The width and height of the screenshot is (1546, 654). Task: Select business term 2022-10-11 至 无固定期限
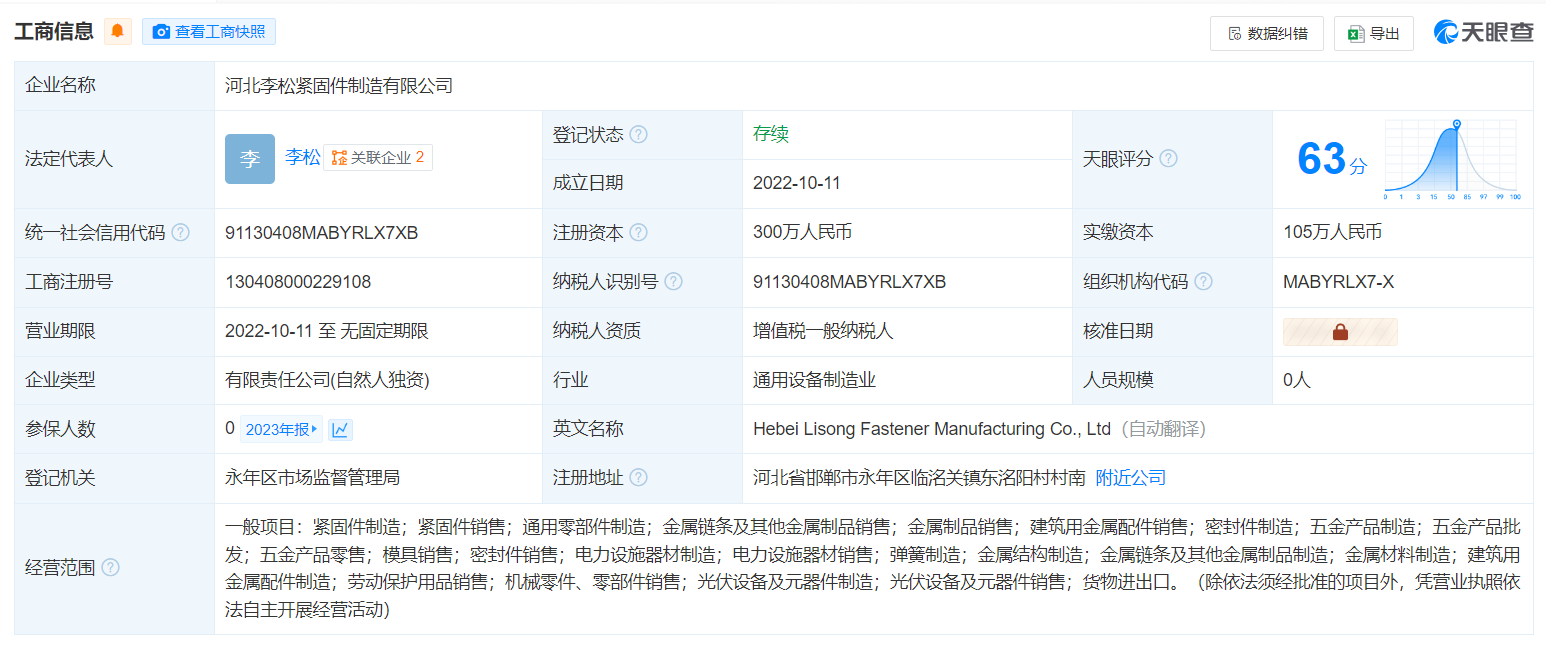[x=327, y=331]
